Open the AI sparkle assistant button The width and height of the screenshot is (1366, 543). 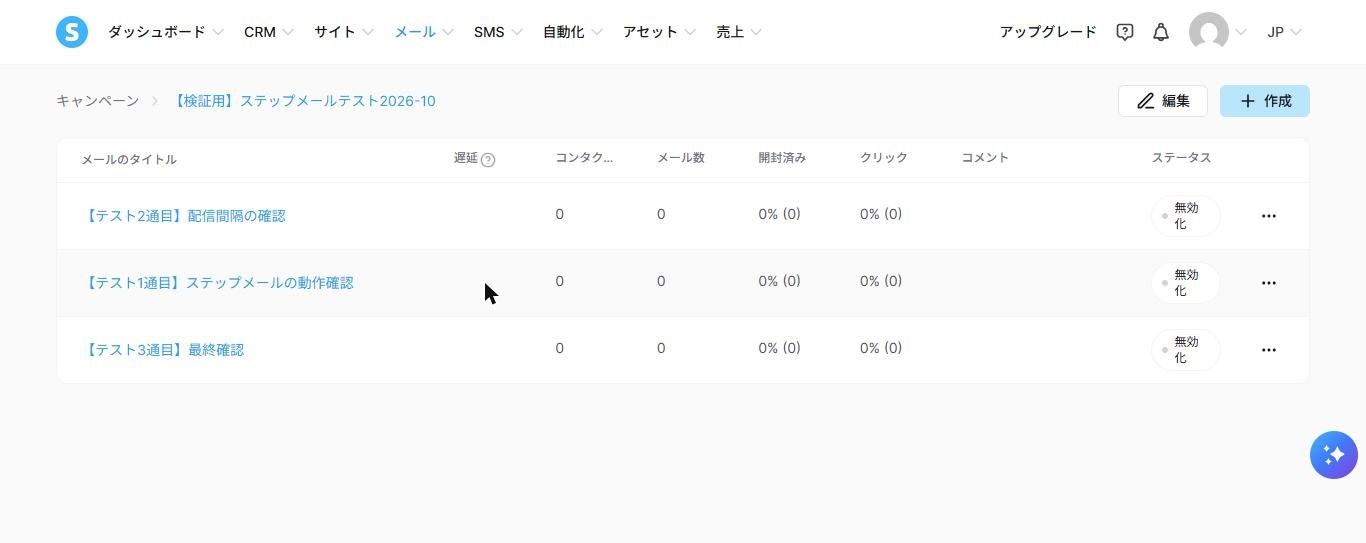pos(1334,455)
